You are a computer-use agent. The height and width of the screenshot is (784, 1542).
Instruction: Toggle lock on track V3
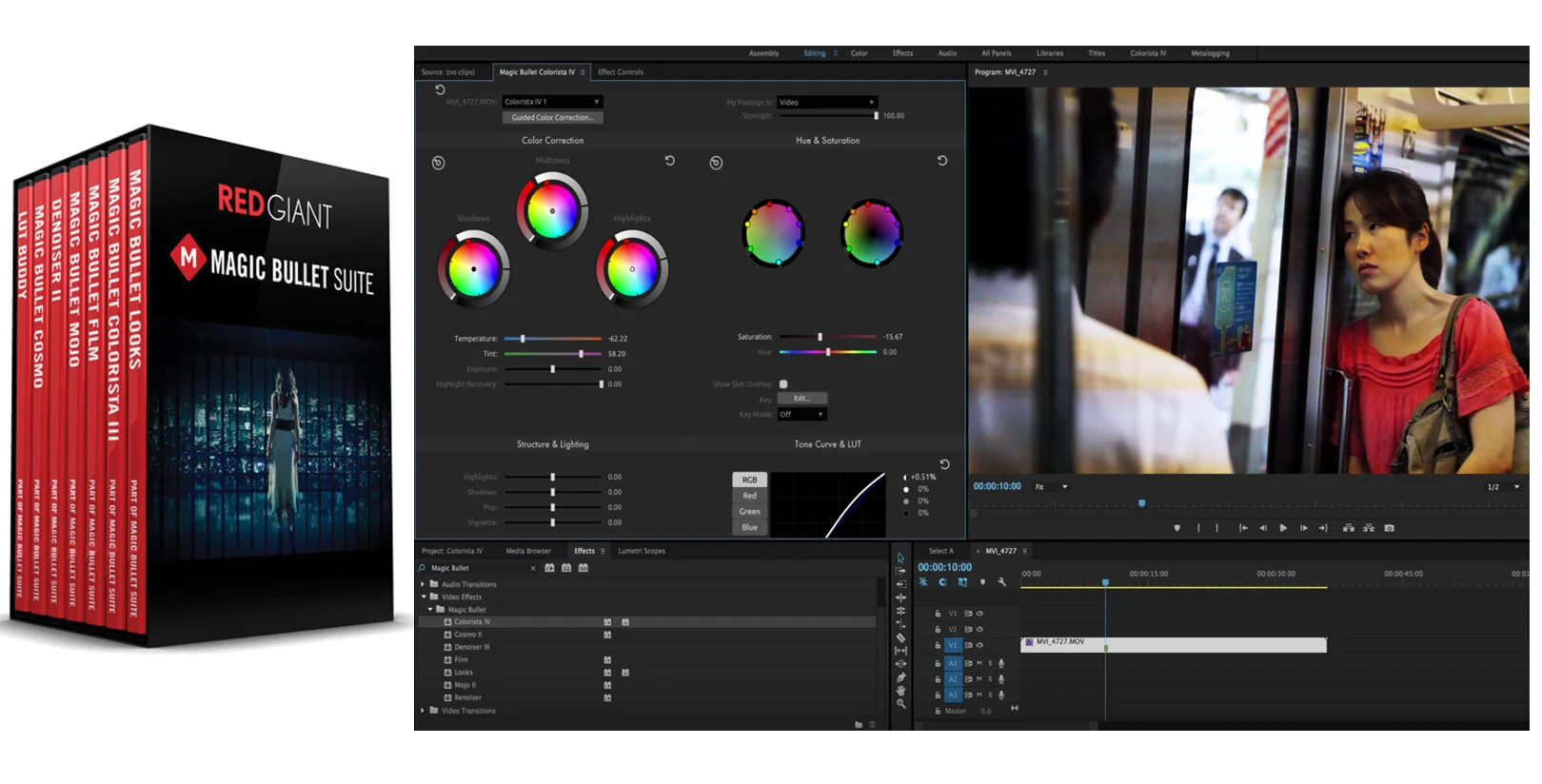938,614
